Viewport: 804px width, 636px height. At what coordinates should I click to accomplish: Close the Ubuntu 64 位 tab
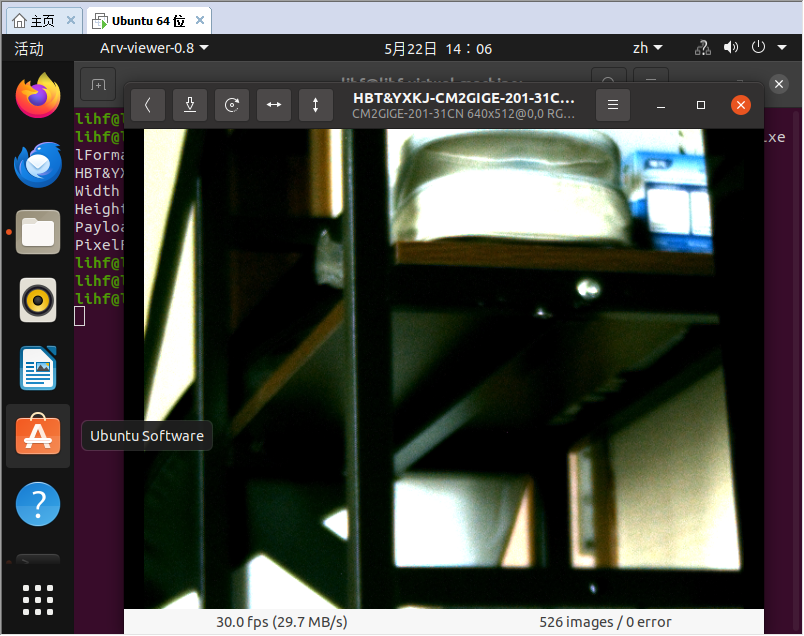click(200, 20)
